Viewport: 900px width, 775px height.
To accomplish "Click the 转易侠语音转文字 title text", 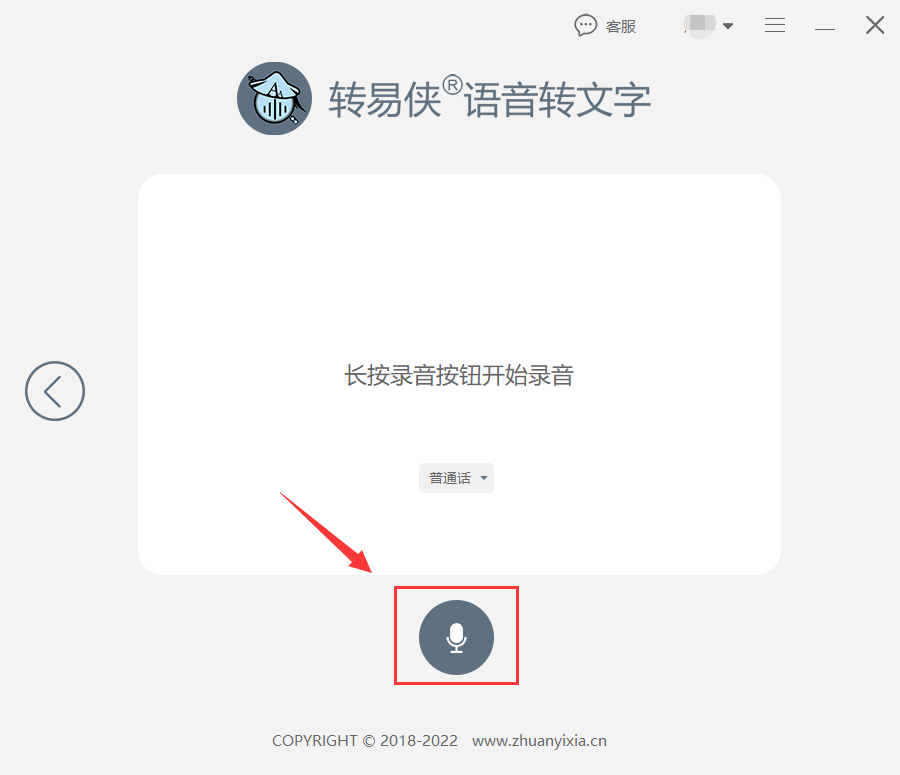I will (x=490, y=99).
